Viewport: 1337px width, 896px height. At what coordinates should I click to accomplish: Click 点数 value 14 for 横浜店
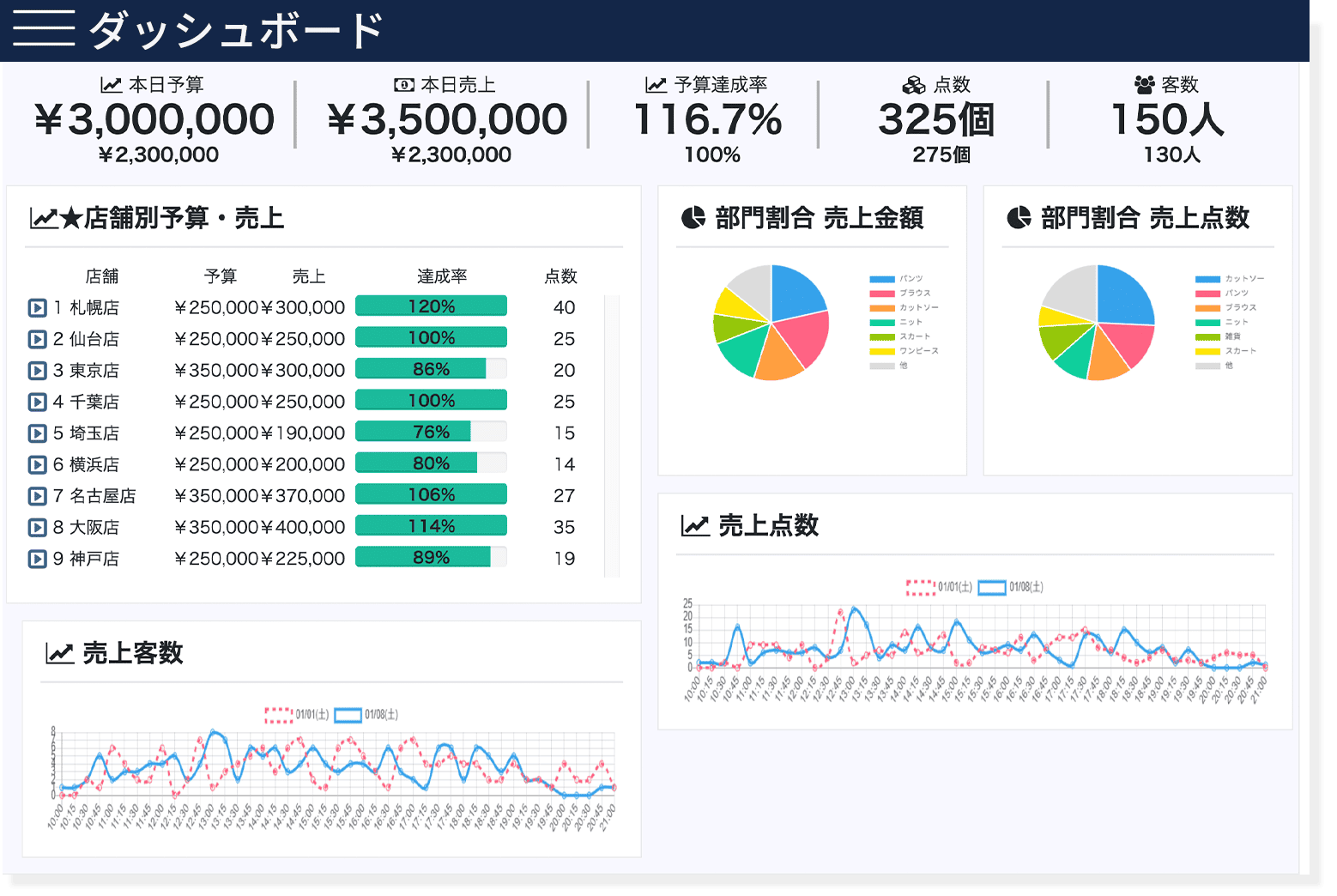tap(564, 465)
